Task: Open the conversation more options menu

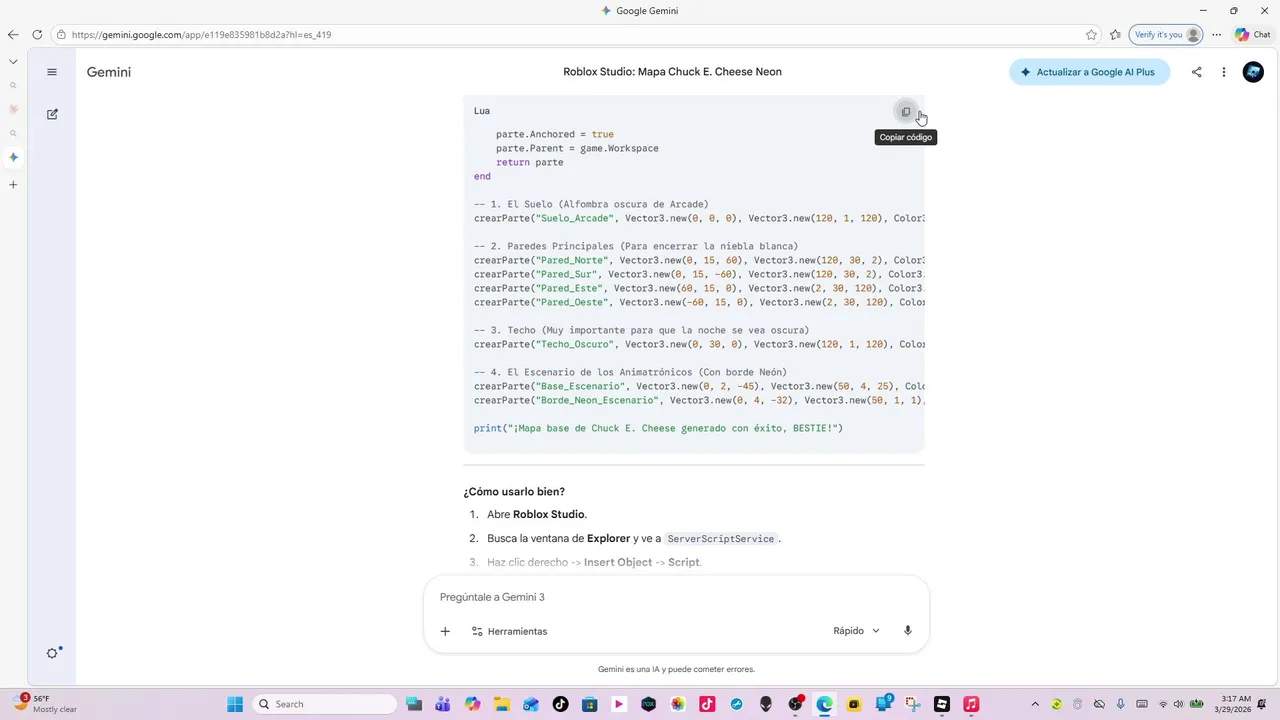Action: (1223, 72)
